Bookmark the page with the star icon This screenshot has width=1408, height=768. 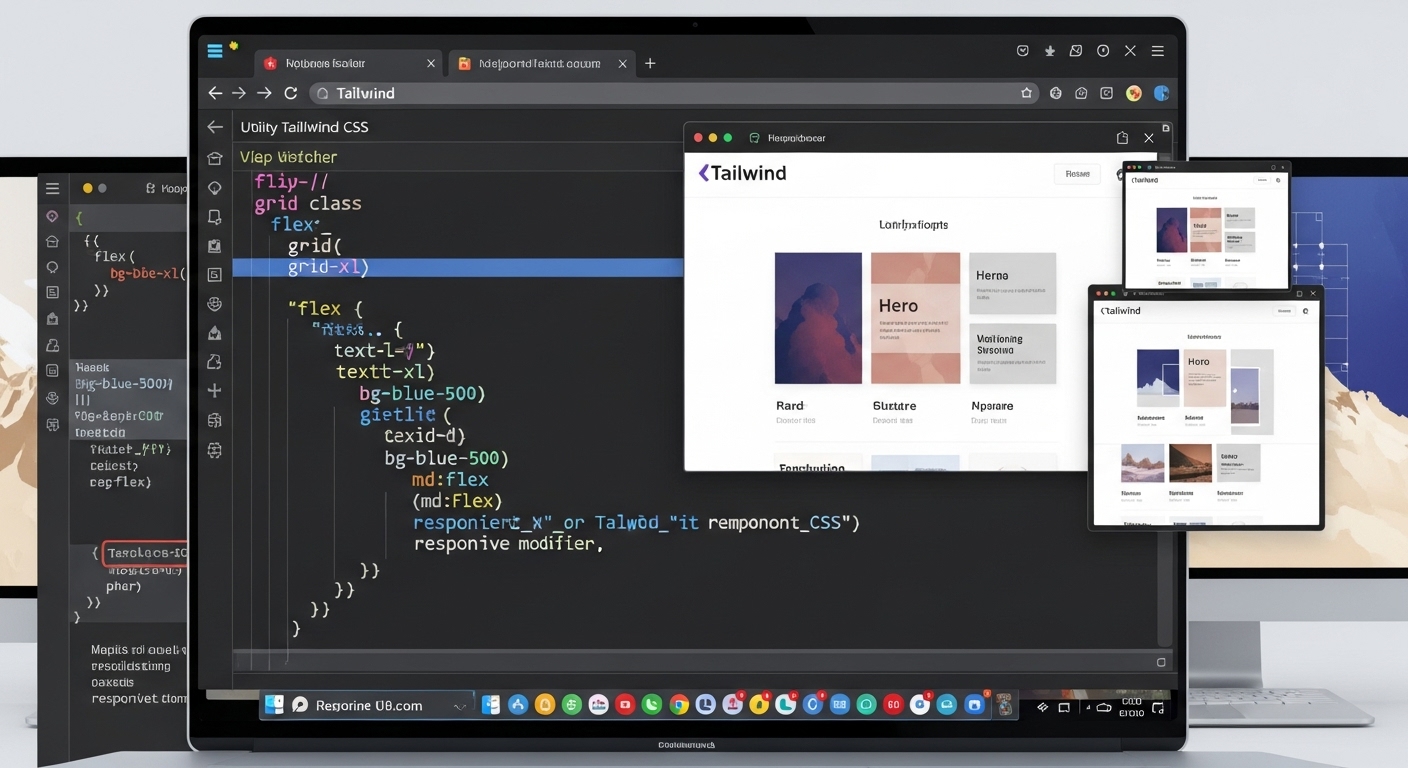[x=1027, y=93]
